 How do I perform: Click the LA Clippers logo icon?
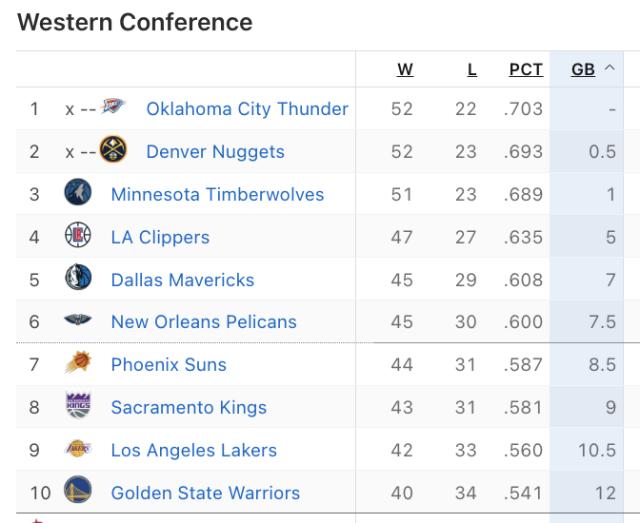coord(77,238)
